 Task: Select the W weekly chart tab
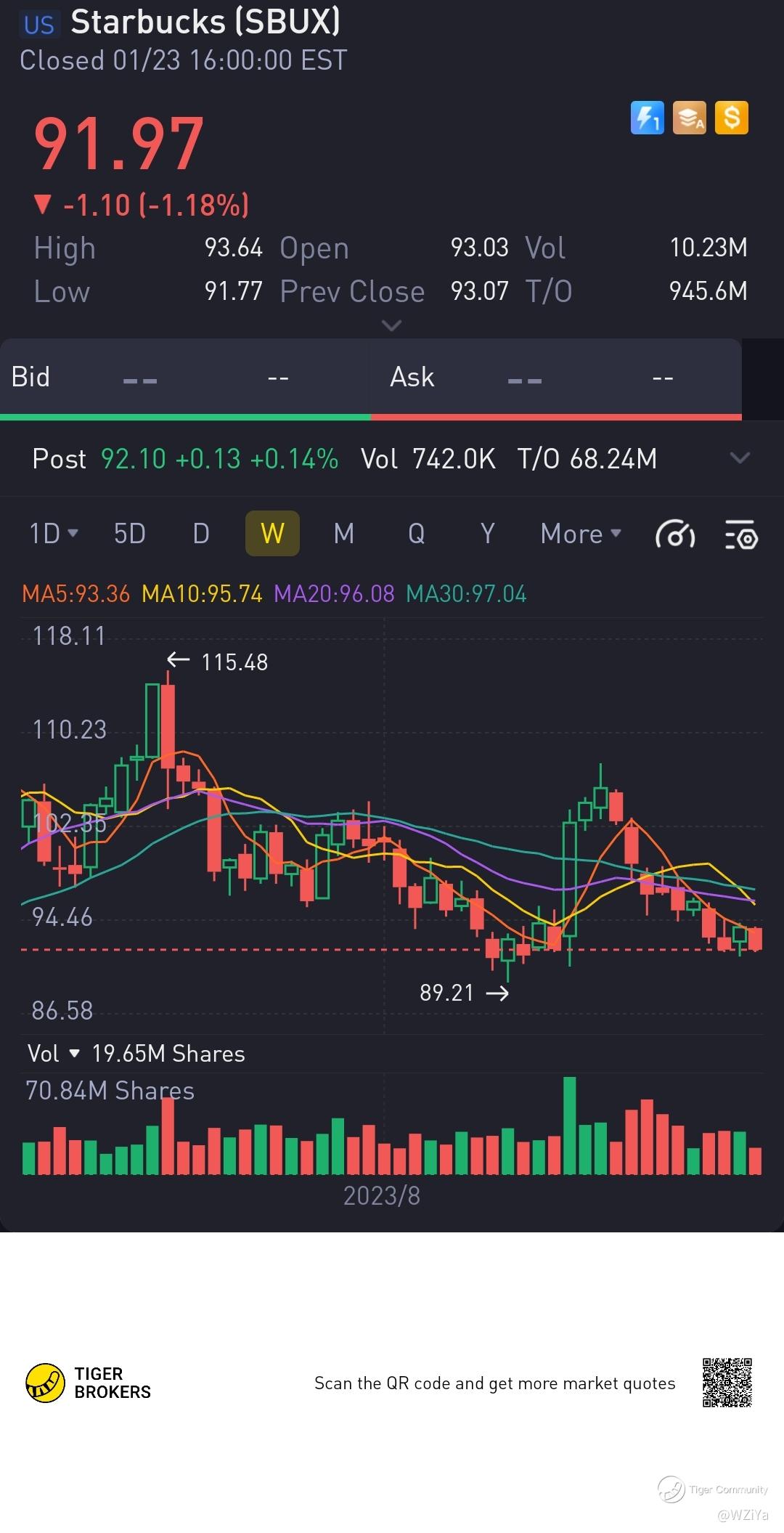click(x=272, y=534)
